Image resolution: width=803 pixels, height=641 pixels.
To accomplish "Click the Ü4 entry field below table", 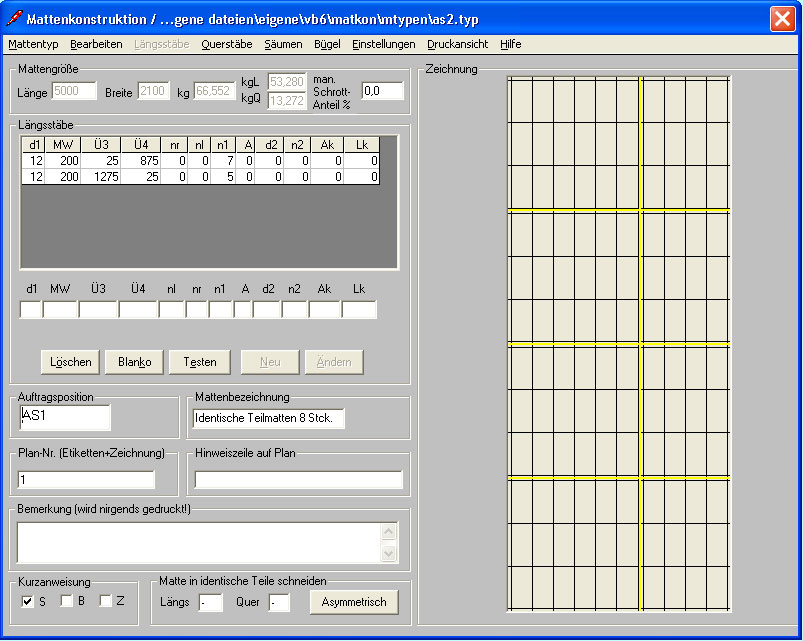I will (138, 310).
